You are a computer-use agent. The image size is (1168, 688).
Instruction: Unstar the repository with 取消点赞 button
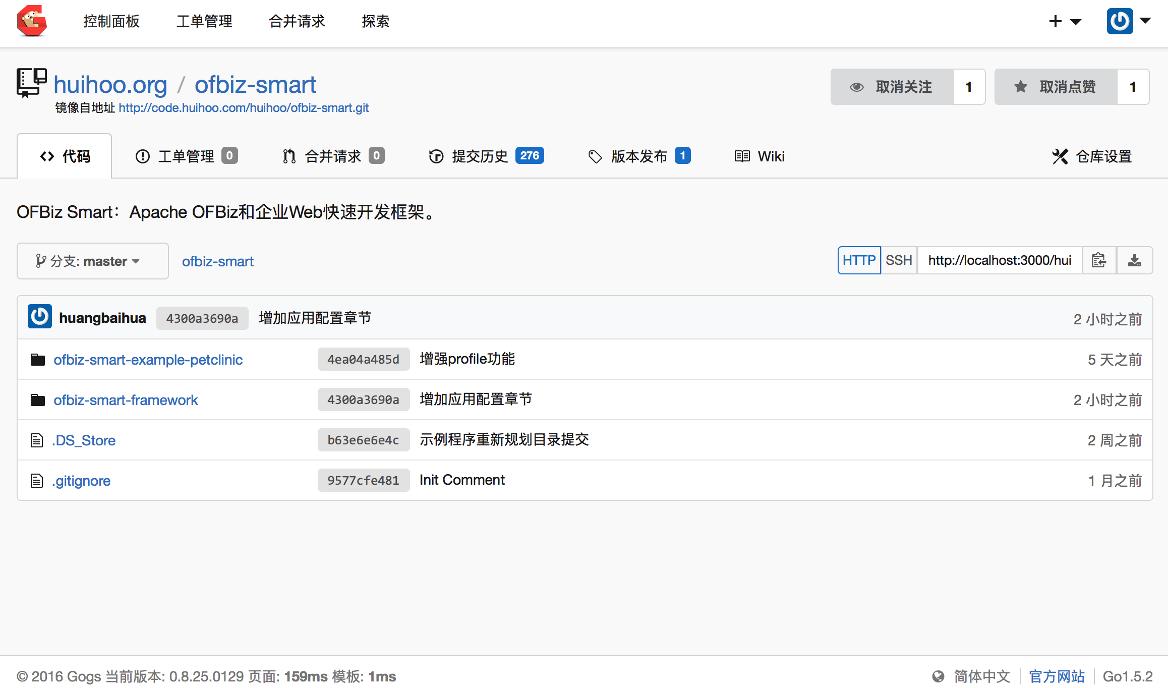(x=1056, y=87)
